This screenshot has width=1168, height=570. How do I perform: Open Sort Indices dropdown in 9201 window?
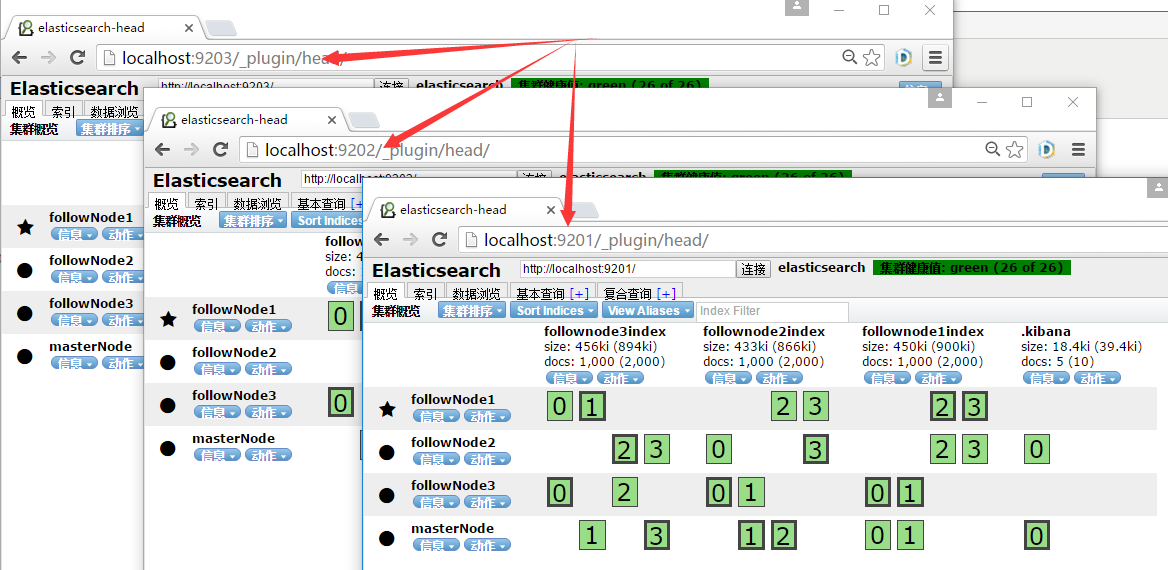pos(554,311)
